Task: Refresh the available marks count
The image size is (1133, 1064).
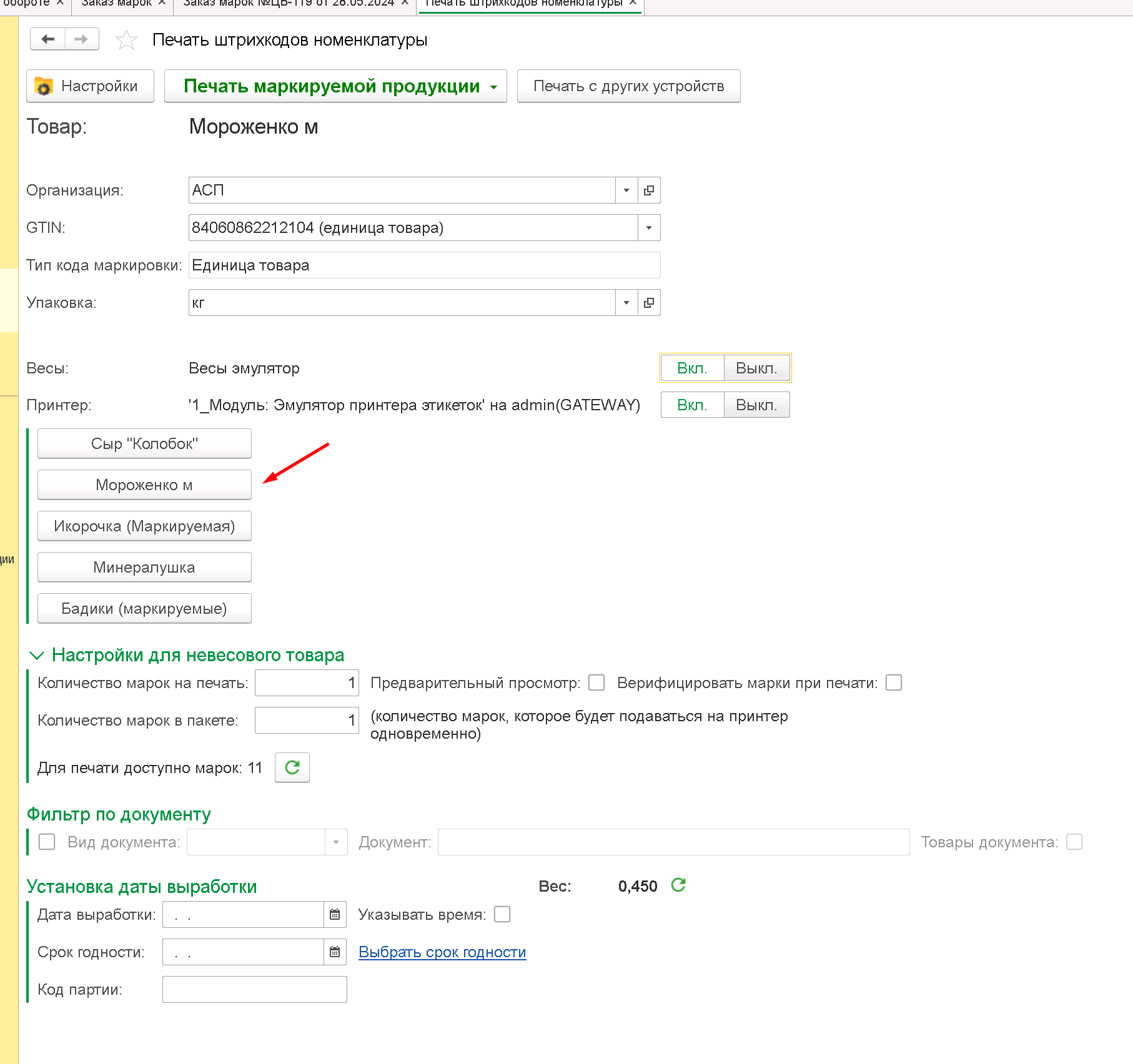Action: [x=292, y=767]
